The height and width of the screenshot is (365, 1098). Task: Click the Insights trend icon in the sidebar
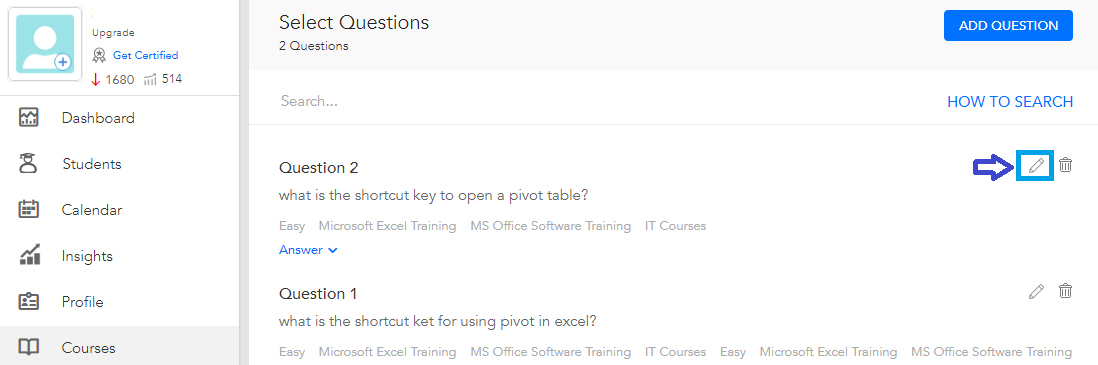tap(29, 256)
